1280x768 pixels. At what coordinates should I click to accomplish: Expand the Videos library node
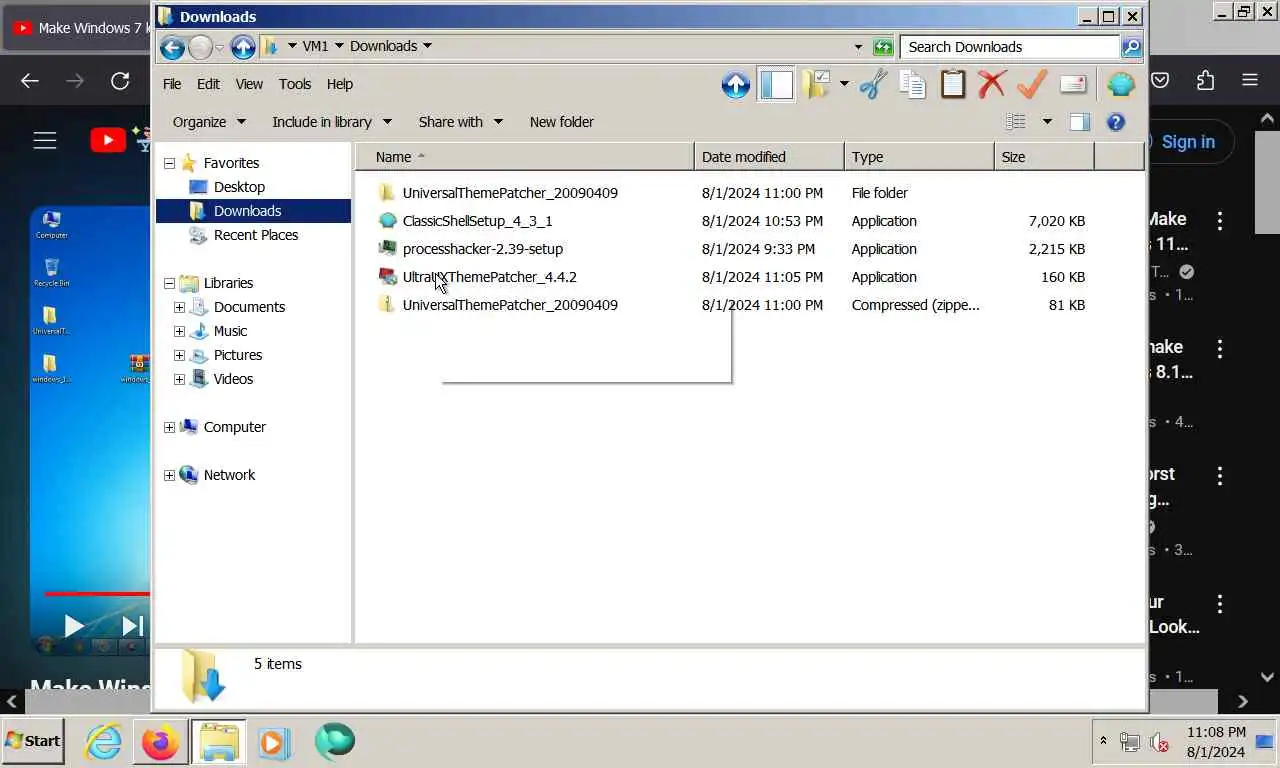point(179,379)
